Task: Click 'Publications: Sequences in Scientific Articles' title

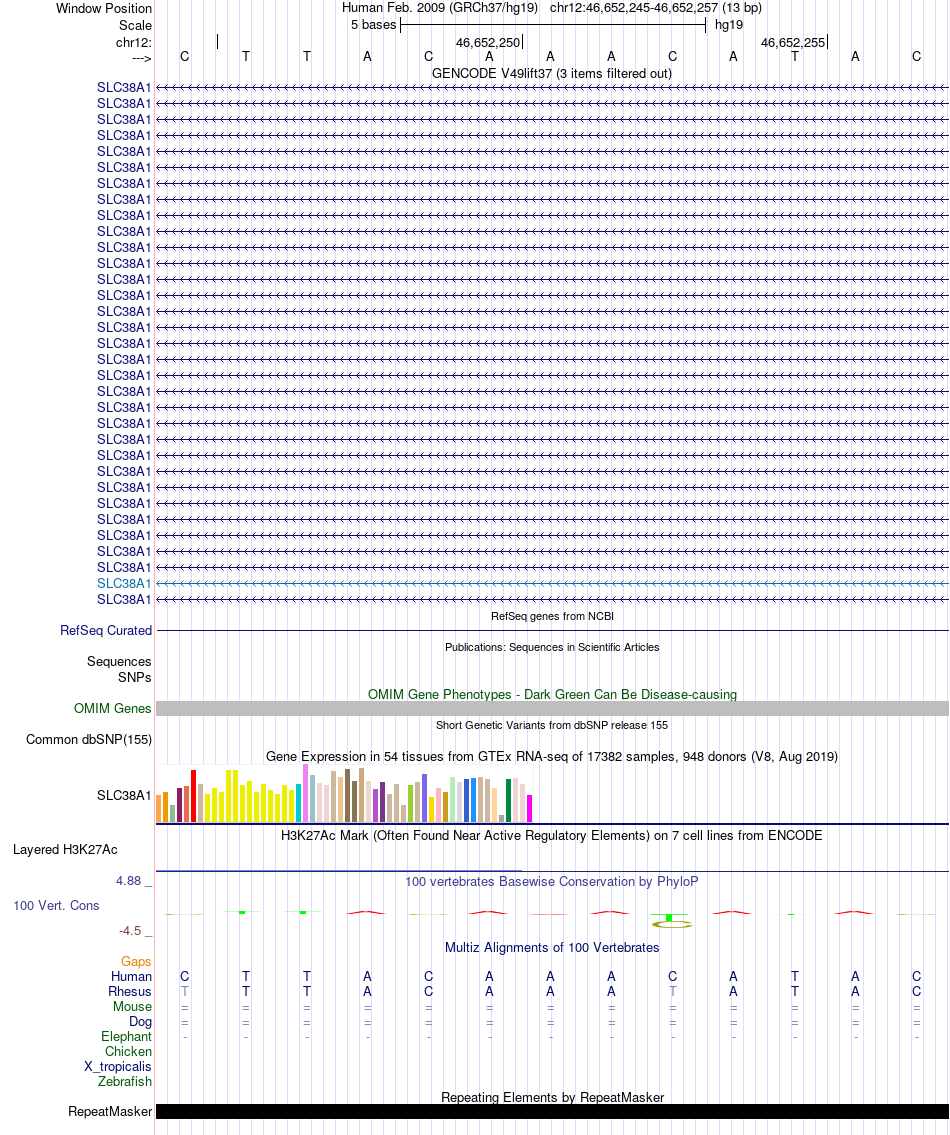Action: 552,647
